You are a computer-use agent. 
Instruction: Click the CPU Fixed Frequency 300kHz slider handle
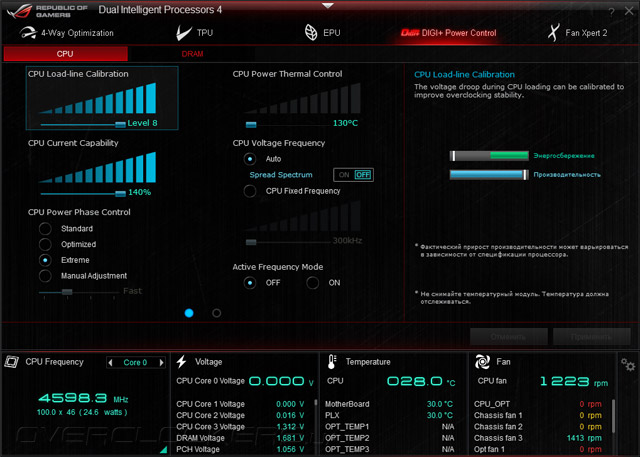[x=251, y=242]
